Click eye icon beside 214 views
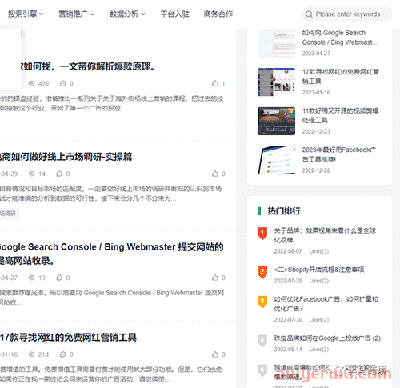400x388 pixels. coord(32,354)
